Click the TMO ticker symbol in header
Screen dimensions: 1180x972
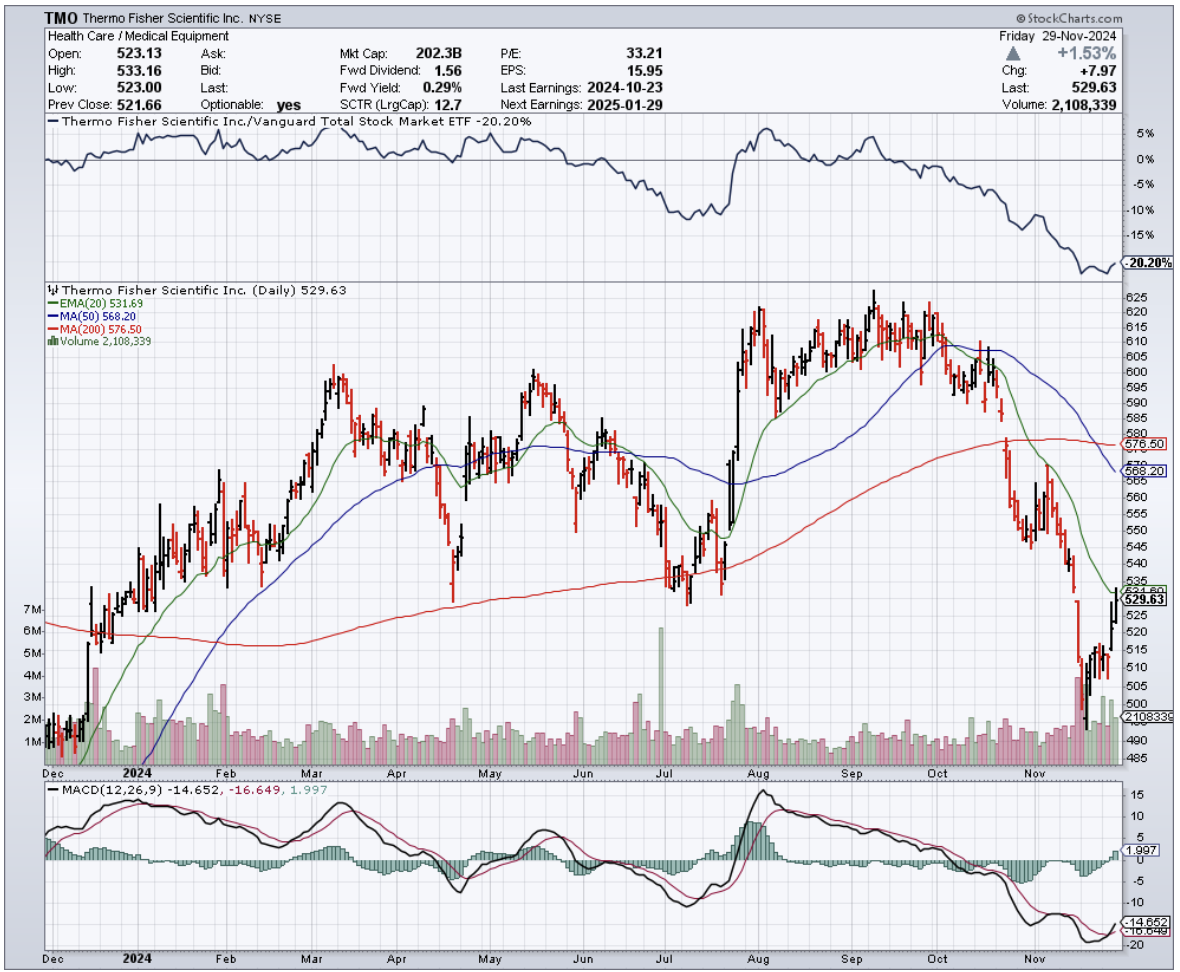point(62,18)
